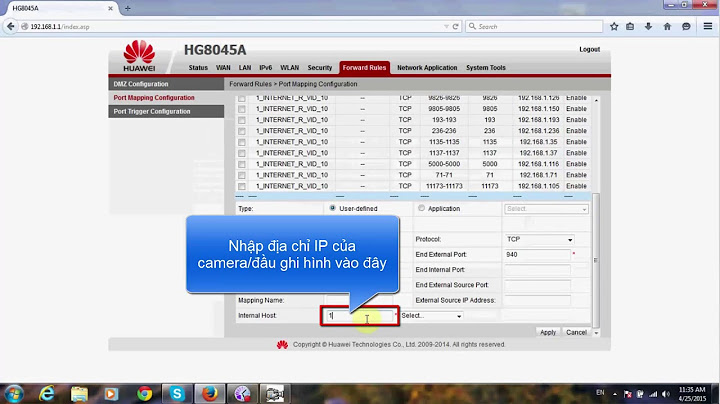720x404 pixels.
Task: Click the Apply button
Action: 547,332
